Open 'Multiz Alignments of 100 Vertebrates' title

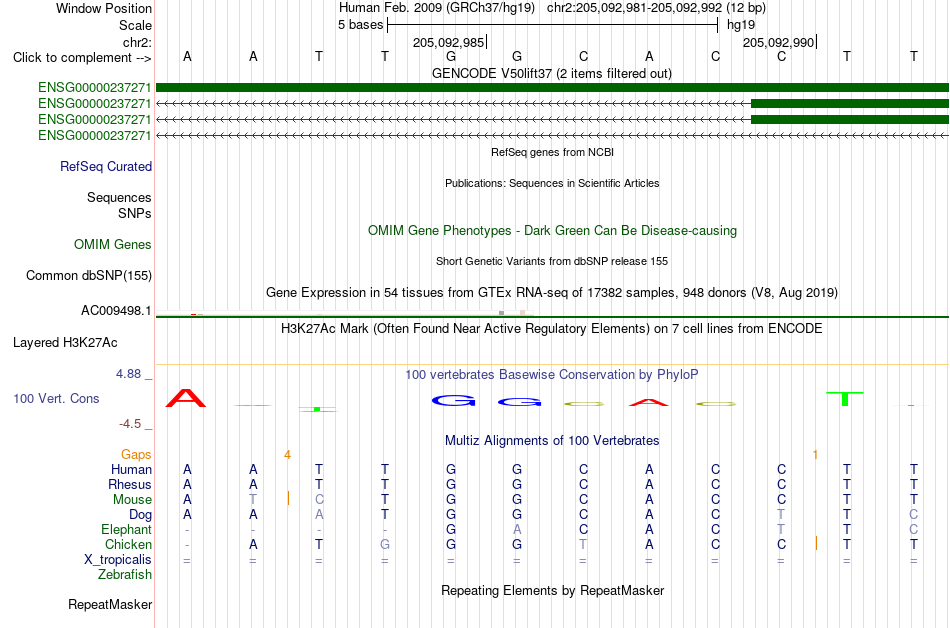coord(552,441)
